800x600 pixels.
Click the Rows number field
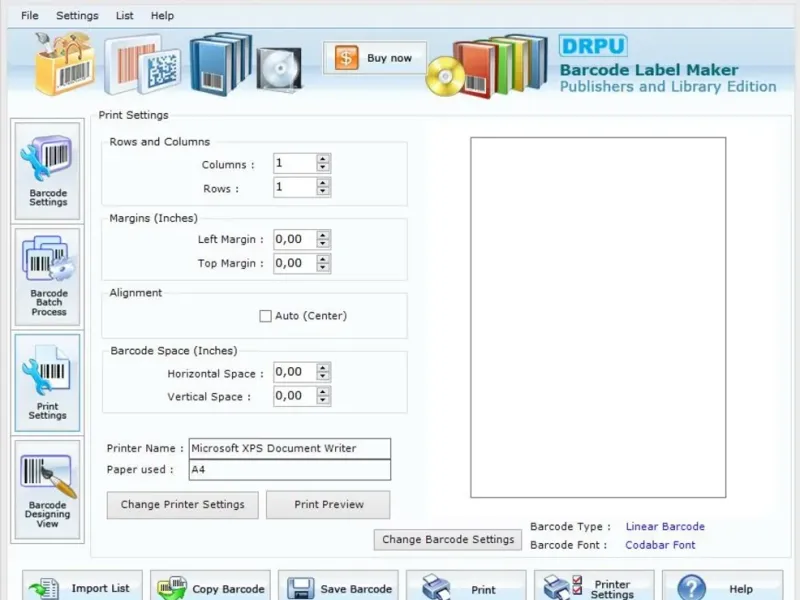click(295, 187)
